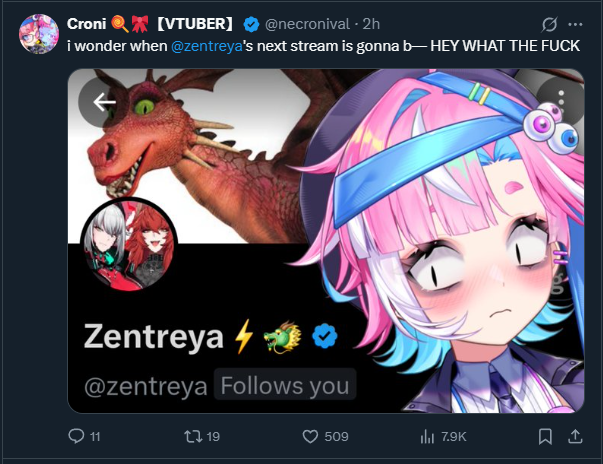Click the @zentreya mention link
The width and height of the screenshot is (603, 464).
[x=207, y=46]
